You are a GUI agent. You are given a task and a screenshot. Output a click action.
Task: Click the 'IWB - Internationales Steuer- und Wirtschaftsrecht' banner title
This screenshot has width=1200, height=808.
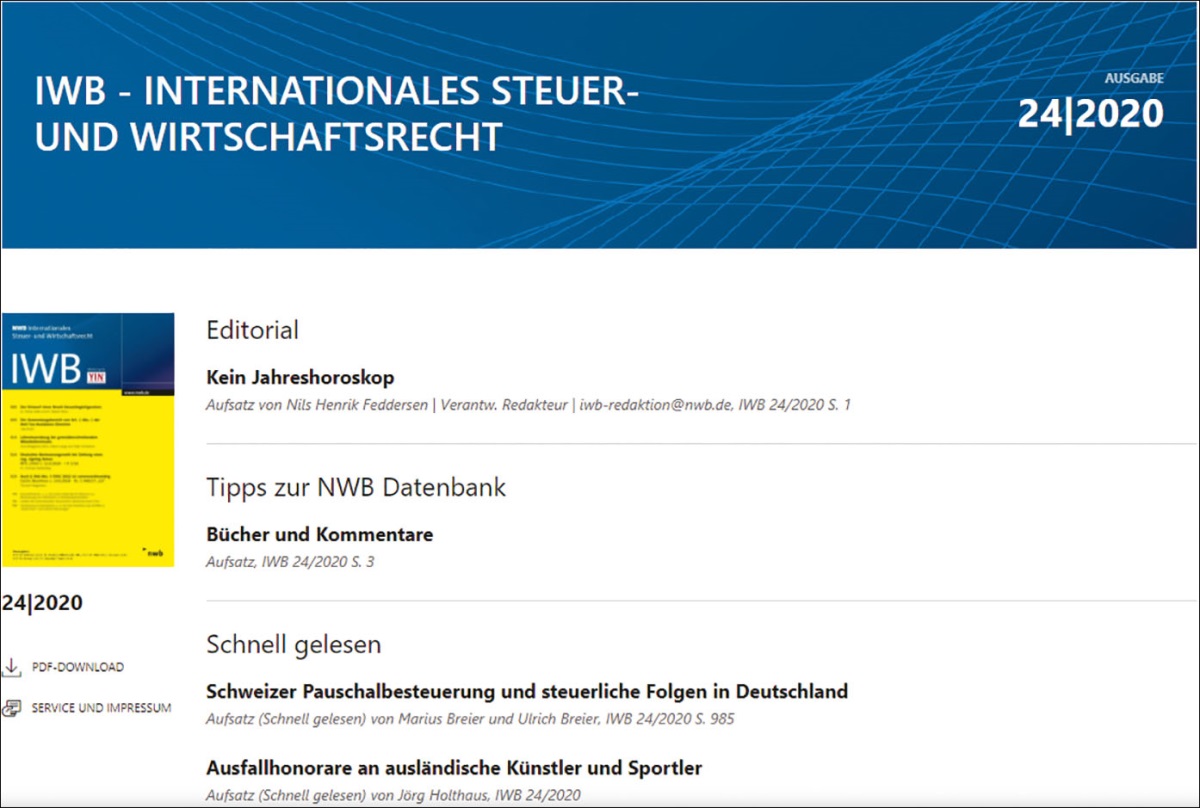336,115
